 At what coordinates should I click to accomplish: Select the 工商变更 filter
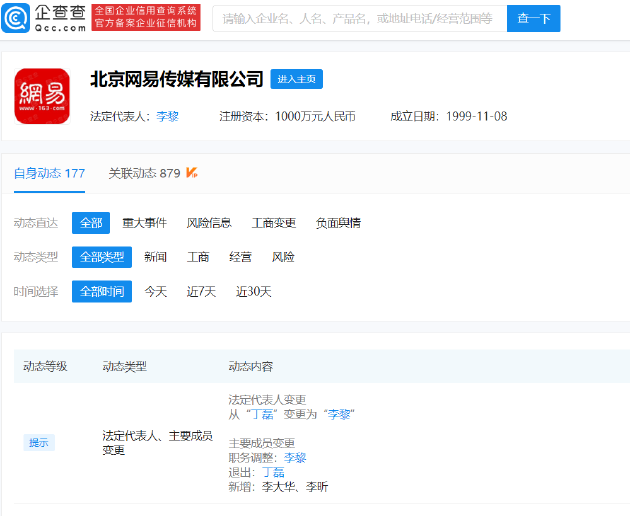click(273, 223)
